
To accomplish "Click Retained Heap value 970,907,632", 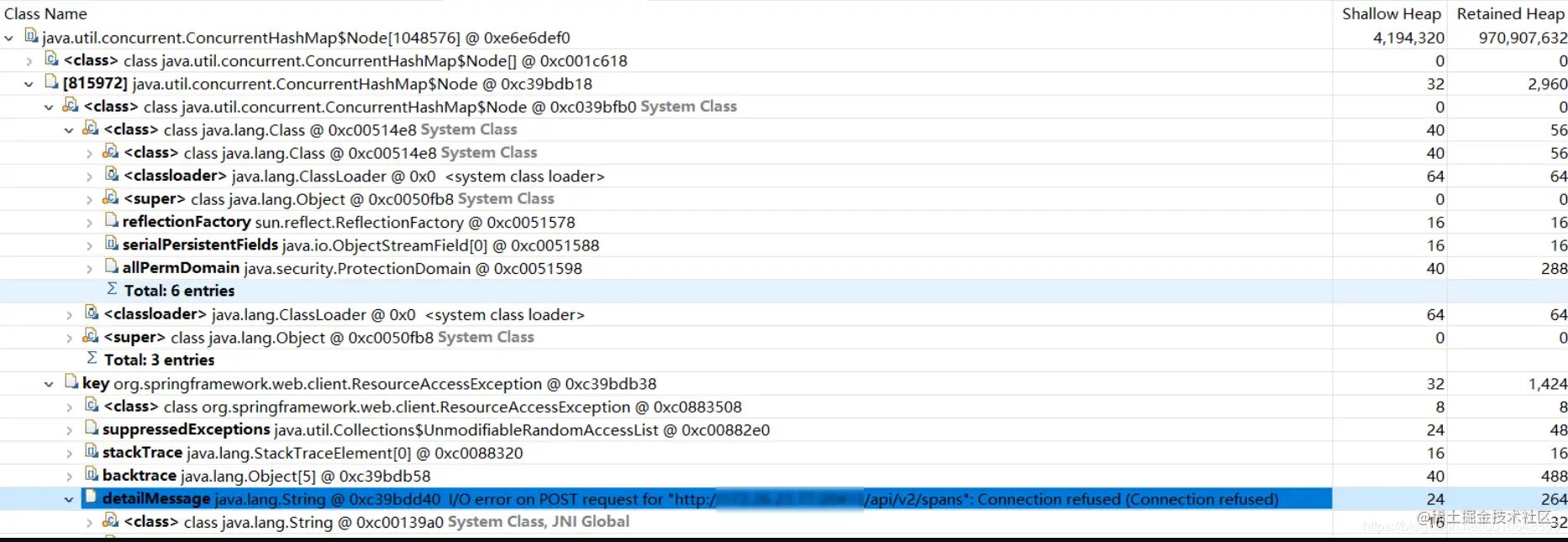I will click(x=1523, y=38).
